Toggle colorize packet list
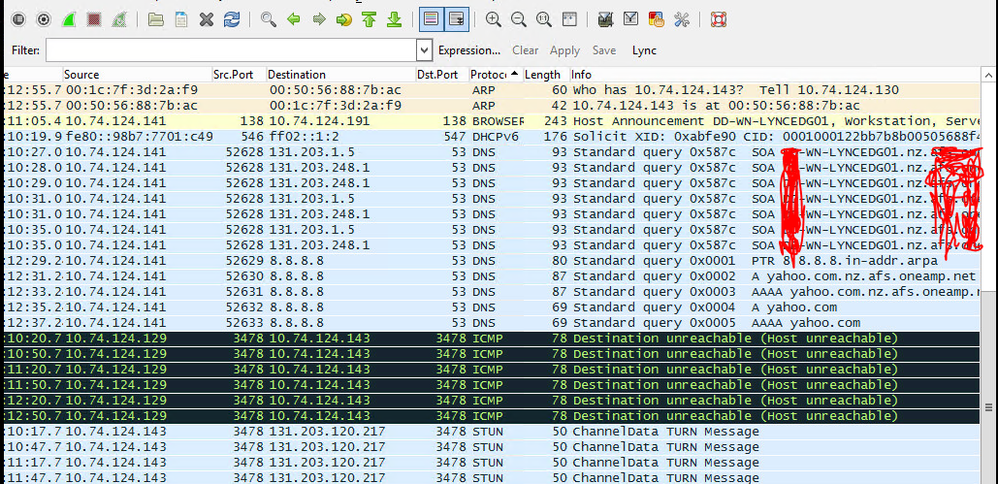This screenshot has height=484, width=998. click(431, 20)
